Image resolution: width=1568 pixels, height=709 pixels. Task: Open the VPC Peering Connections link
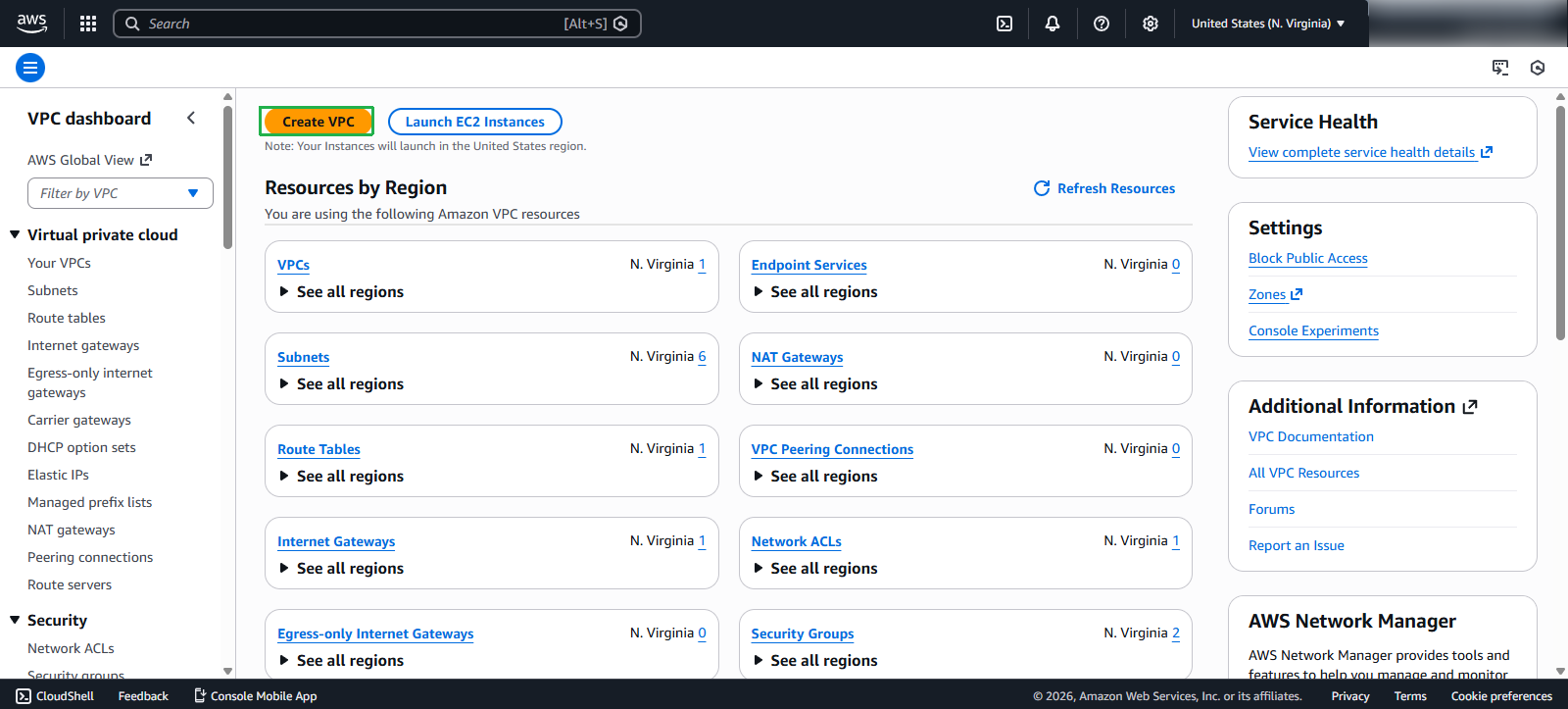[x=832, y=449]
